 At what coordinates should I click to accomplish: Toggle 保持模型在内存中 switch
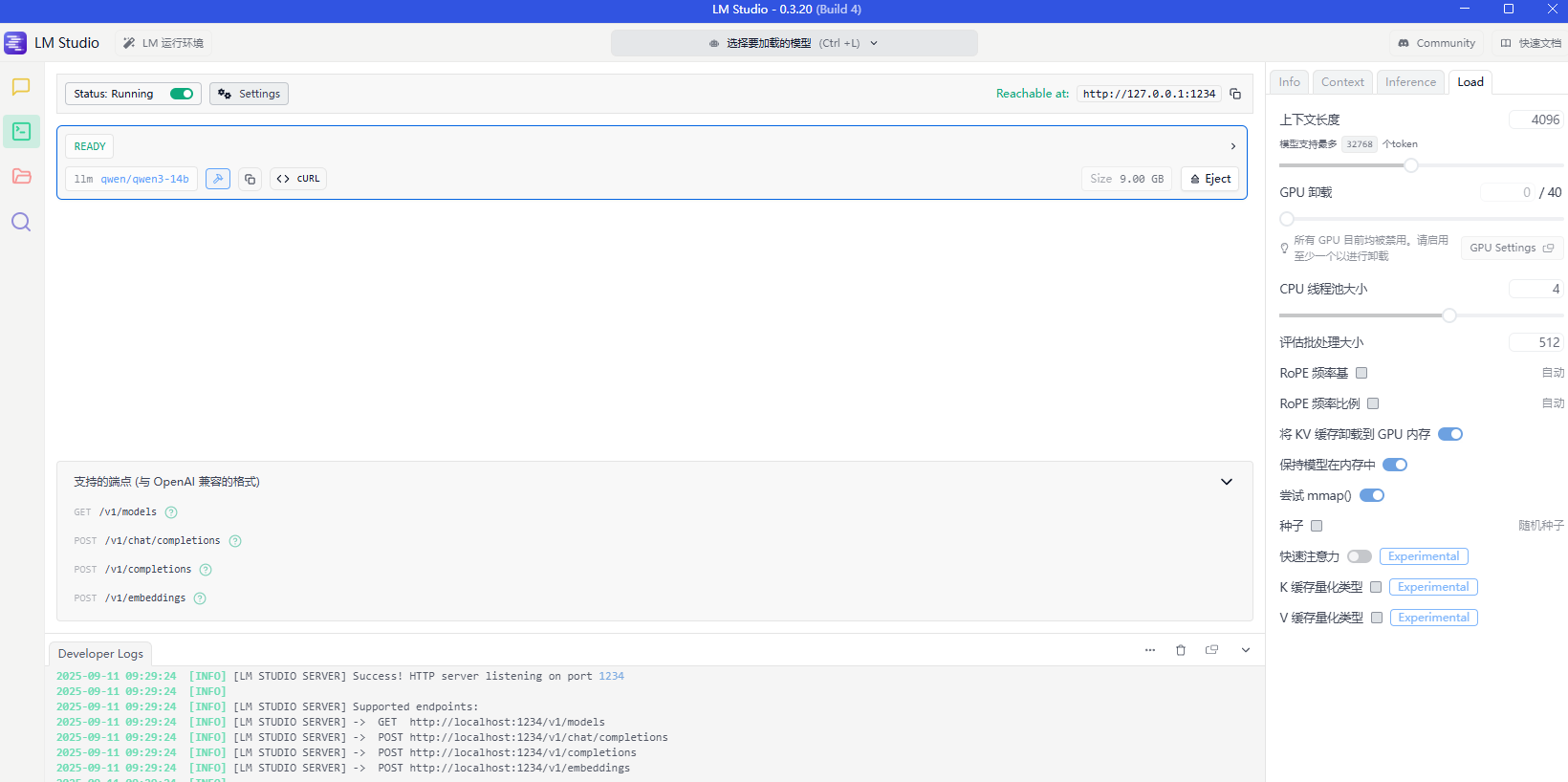tap(1395, 465)
